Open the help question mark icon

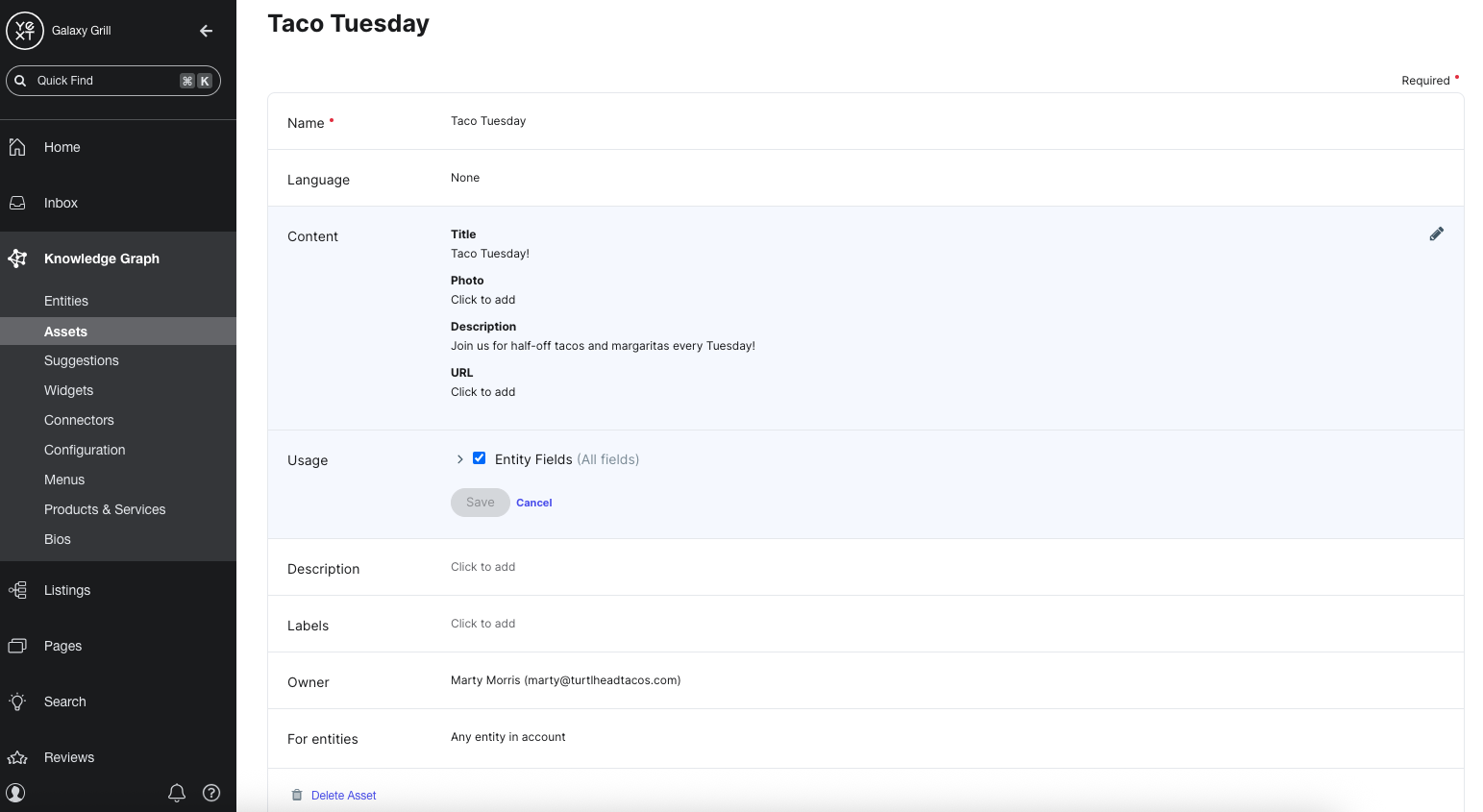(211, 793)
